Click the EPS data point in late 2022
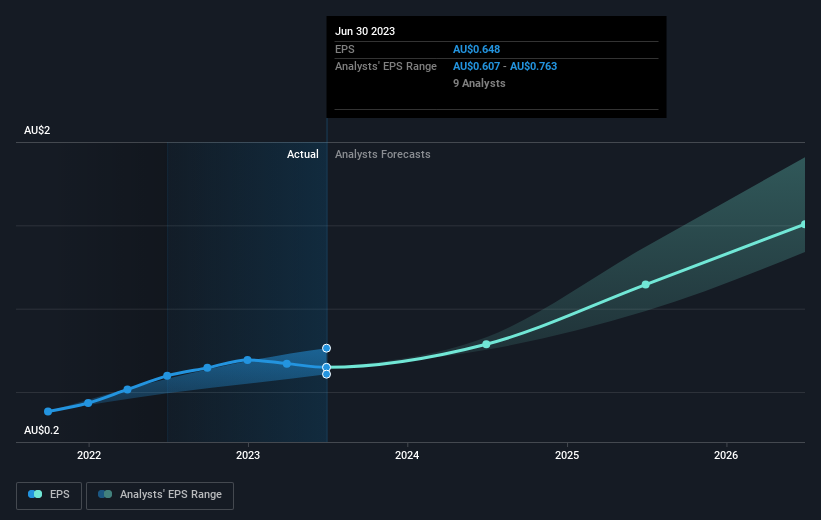The width and height of the screenshot is (821, 520). tap(207, 368)
